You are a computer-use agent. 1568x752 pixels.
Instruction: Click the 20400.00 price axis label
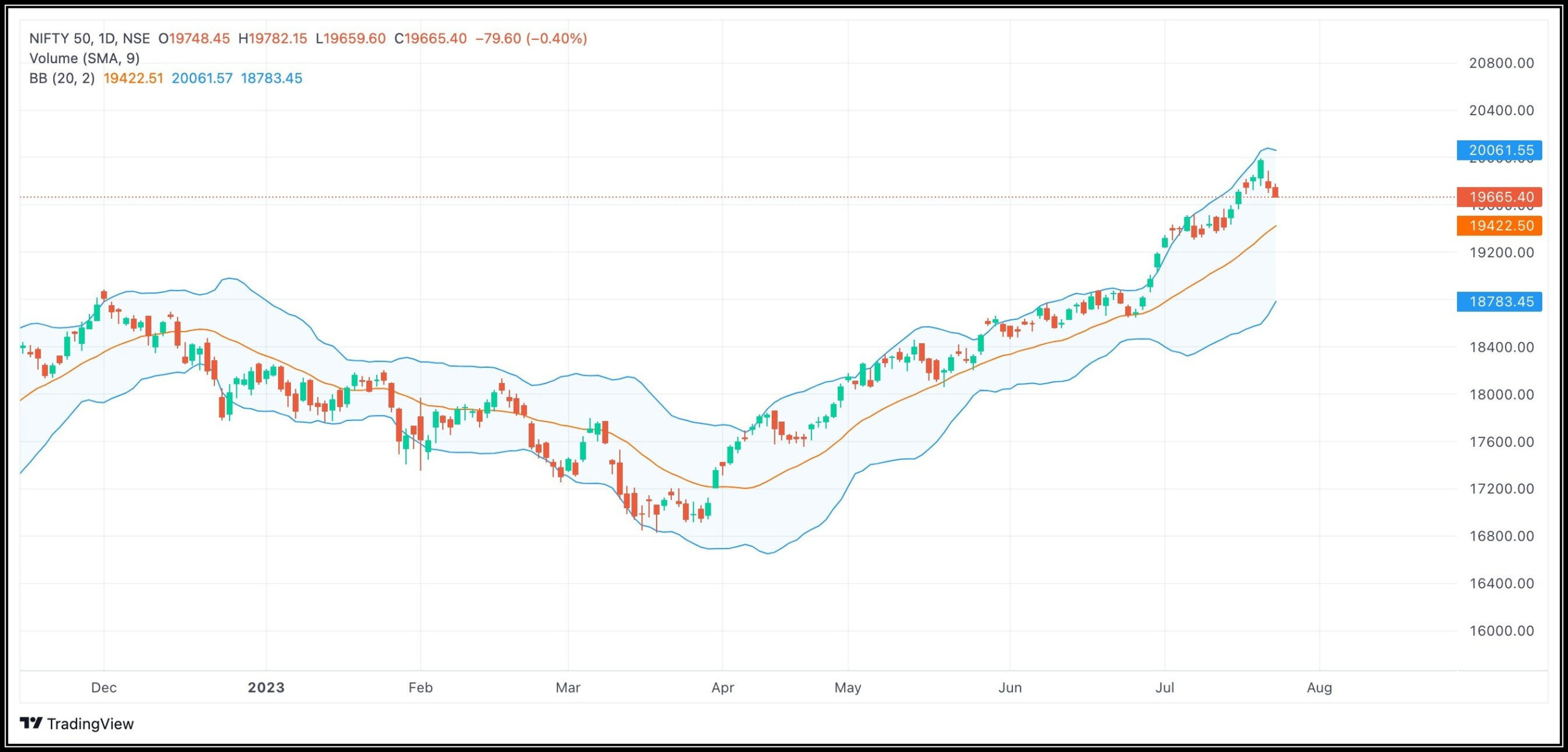tap(1502, 110)
